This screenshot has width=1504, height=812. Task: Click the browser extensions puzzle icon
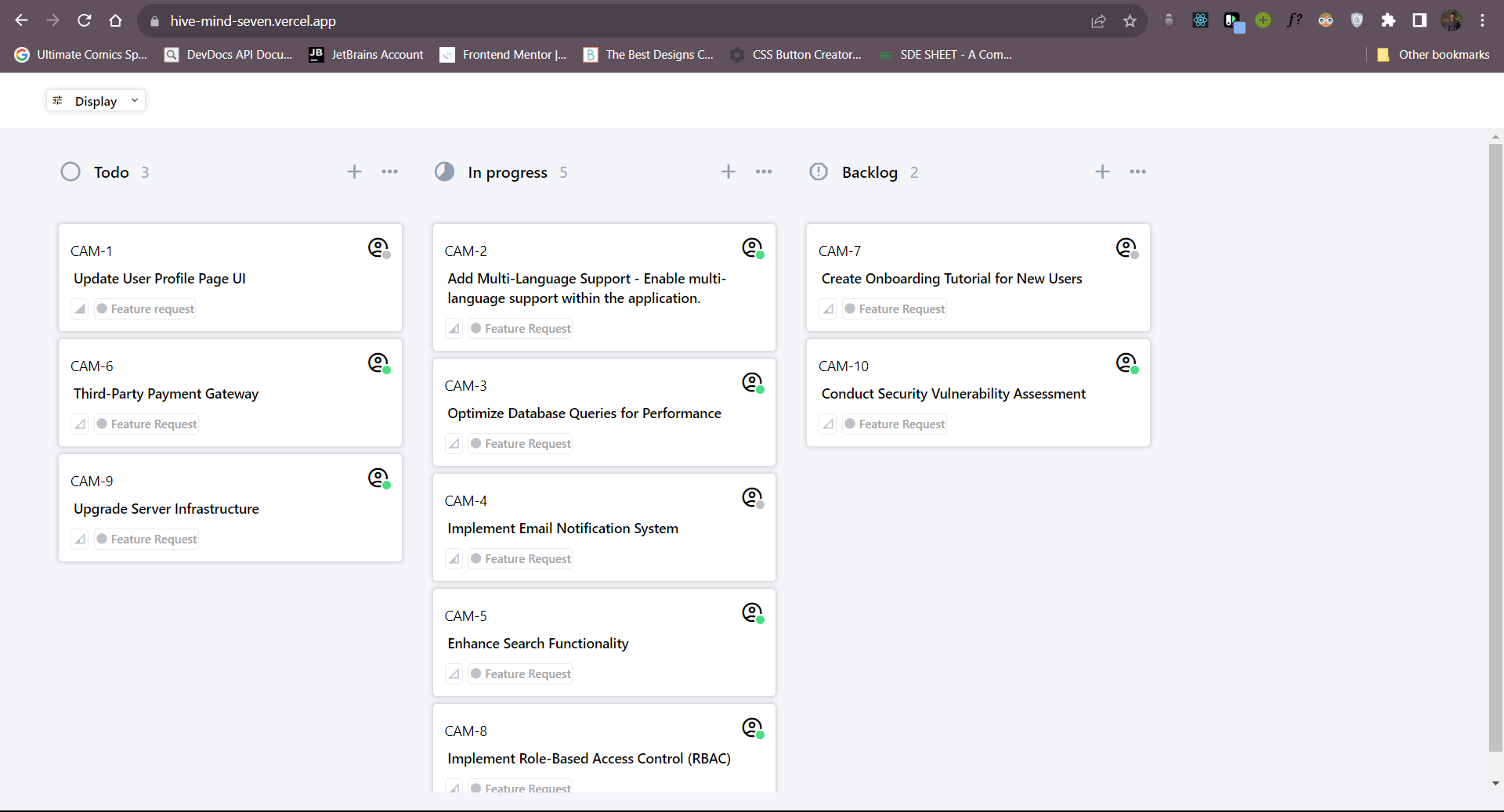pos(1389,20)
